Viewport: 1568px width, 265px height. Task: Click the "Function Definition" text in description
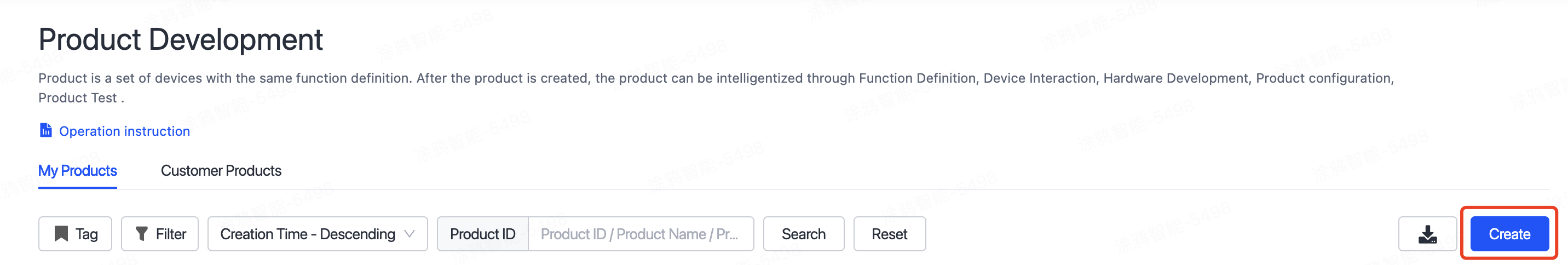tap(917, 79)
